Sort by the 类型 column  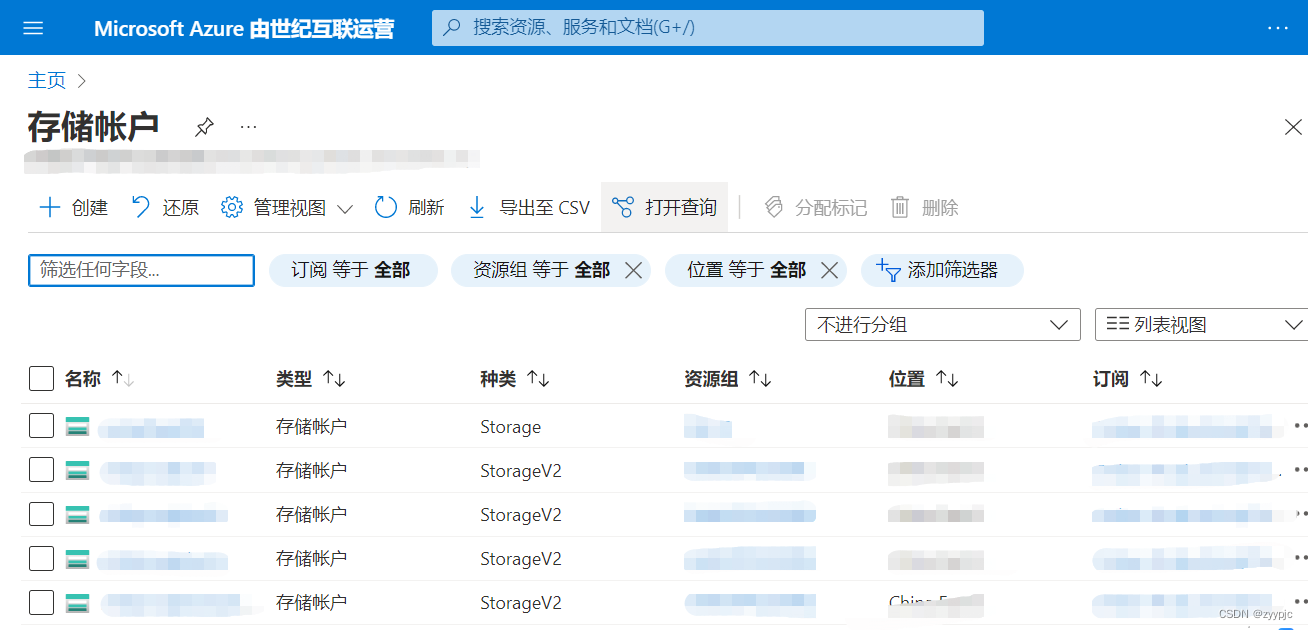point(311,379)
